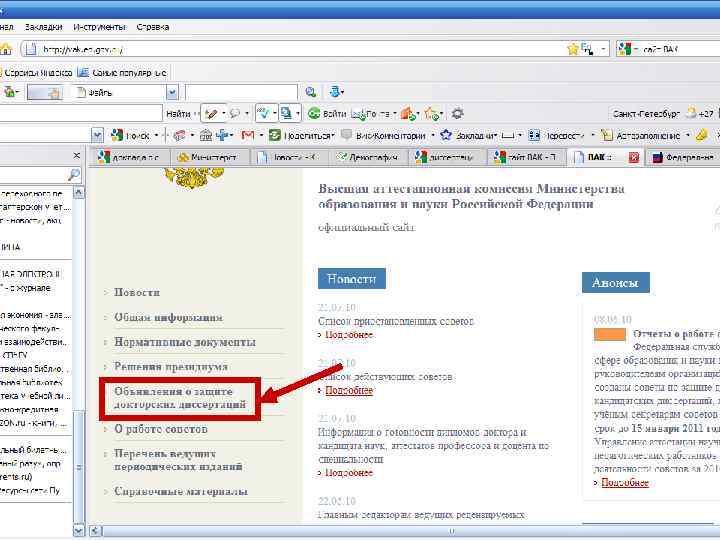
Task: Close the left sidebar panel with the X
Action: (x=77, y=156)
